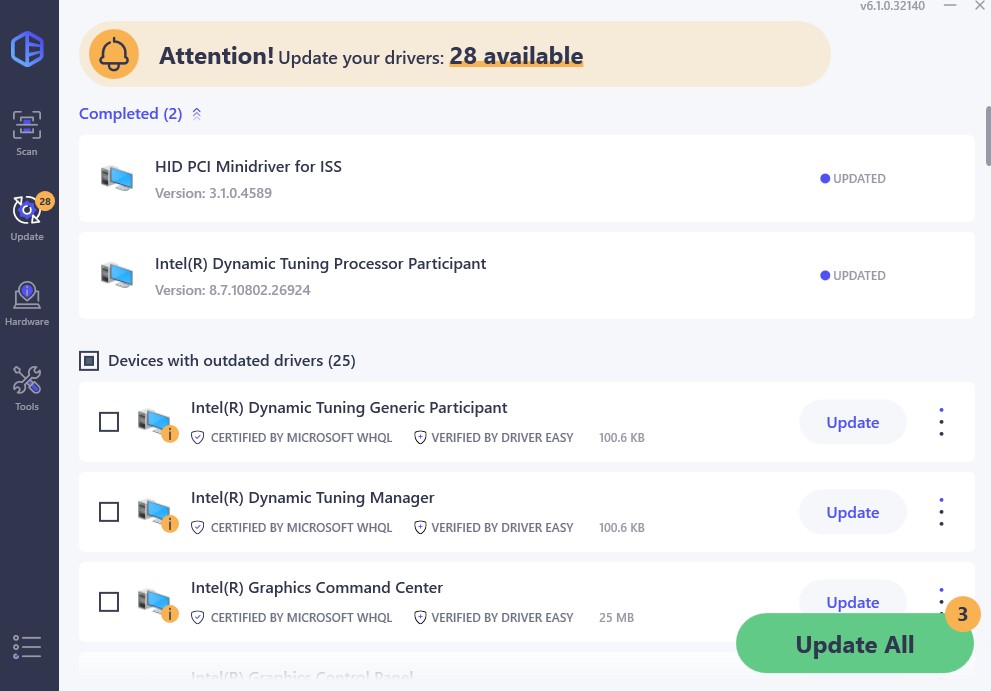The width and height of the screenshot is (991, 691).
Task: Check the Intel Graphics Command Center checkbox
Action: tap(109, 603)
